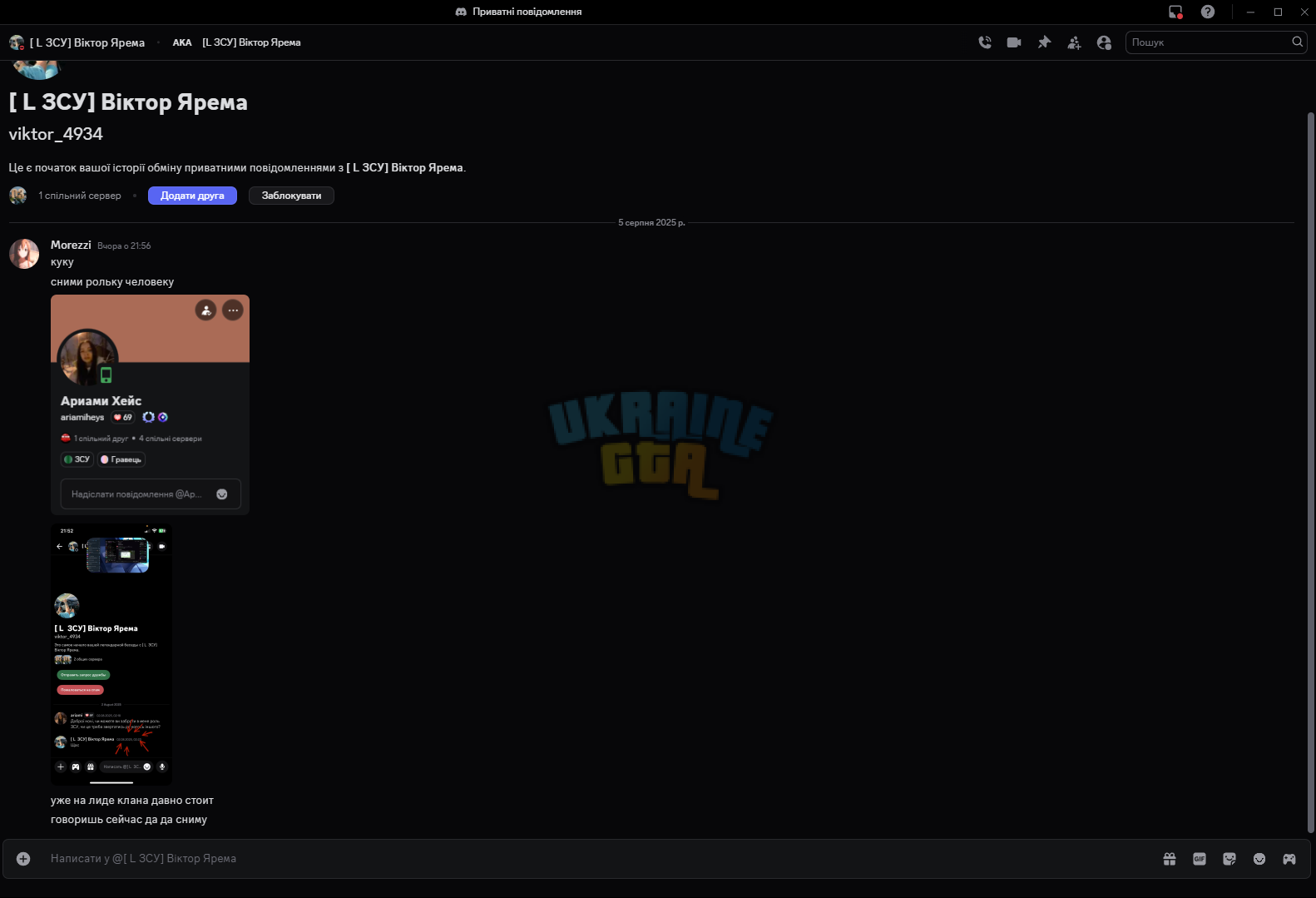Open the Help question mark icon

click(x=1208, y=12)
